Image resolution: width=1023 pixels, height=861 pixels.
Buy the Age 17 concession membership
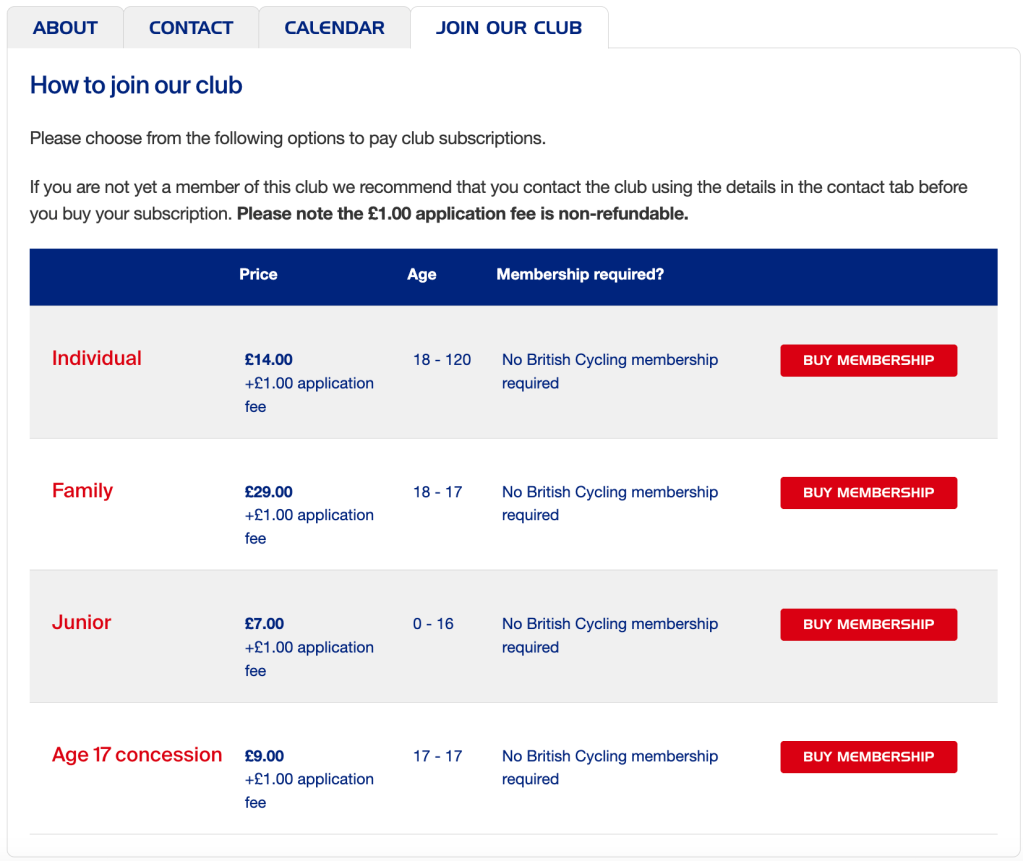pos(868,757)
